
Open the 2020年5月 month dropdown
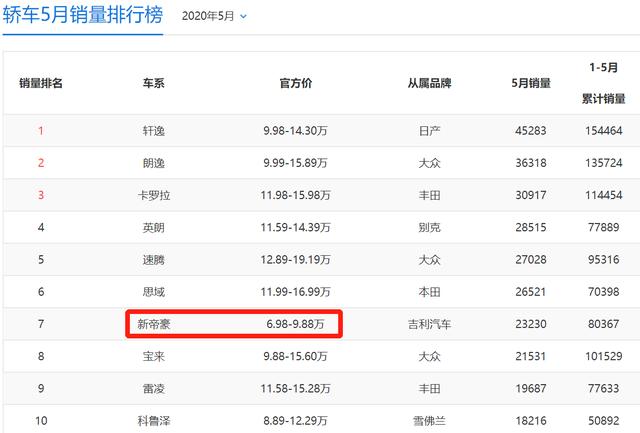(215, 16)
